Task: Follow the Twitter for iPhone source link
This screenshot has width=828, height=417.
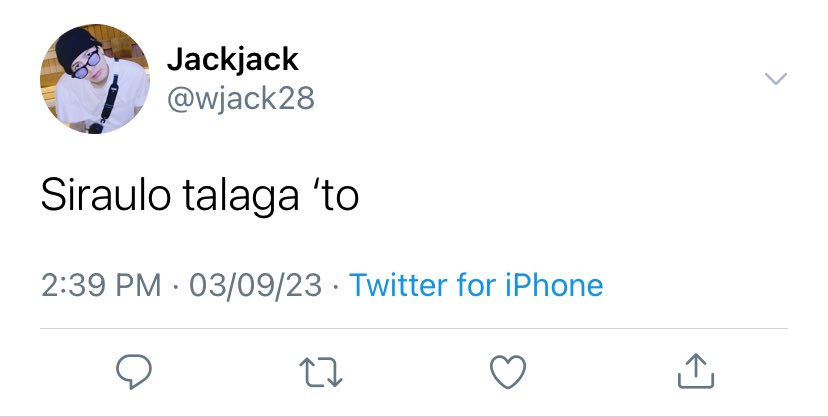Action: (476, 285)
